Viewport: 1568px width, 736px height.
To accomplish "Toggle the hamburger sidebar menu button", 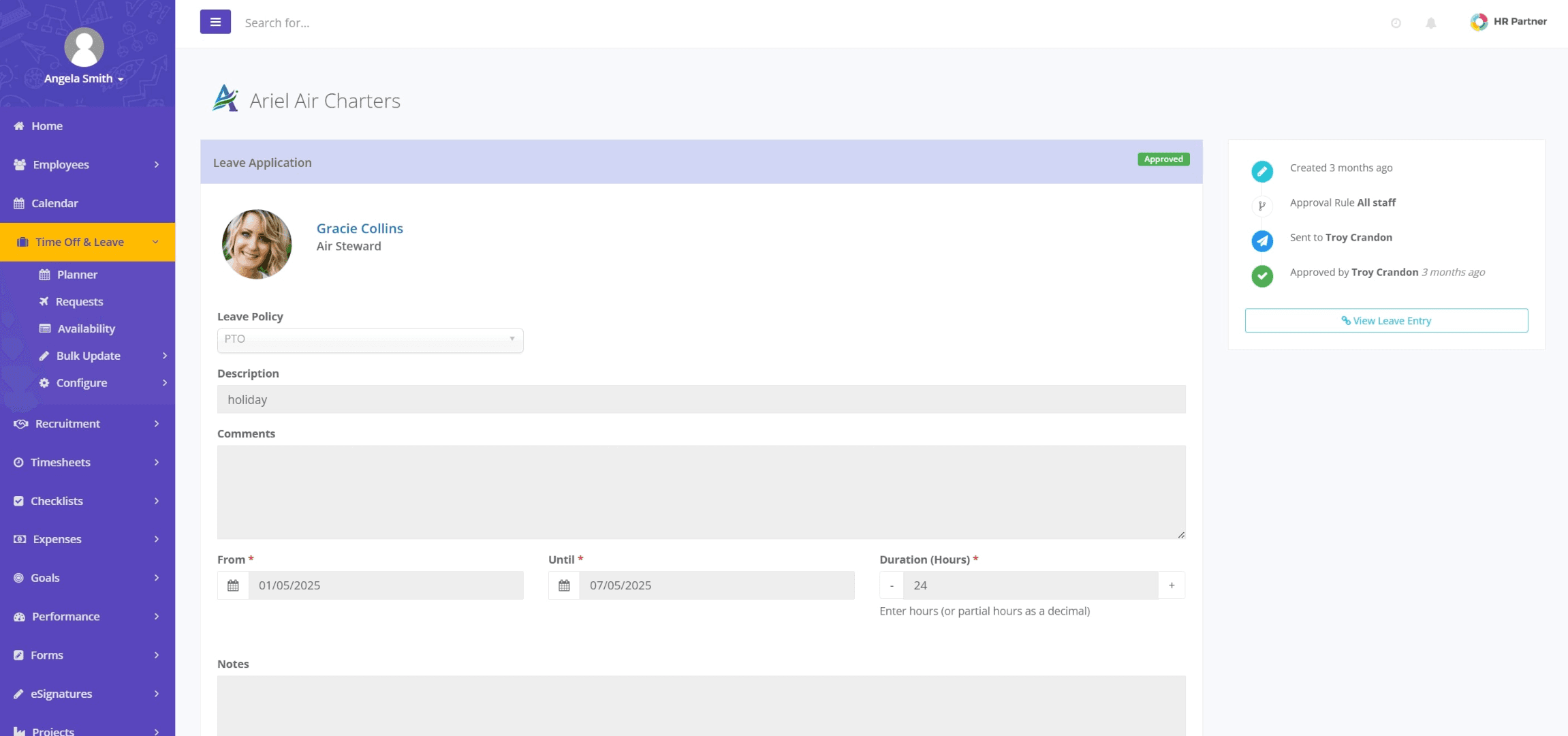I will coord(215,22).
